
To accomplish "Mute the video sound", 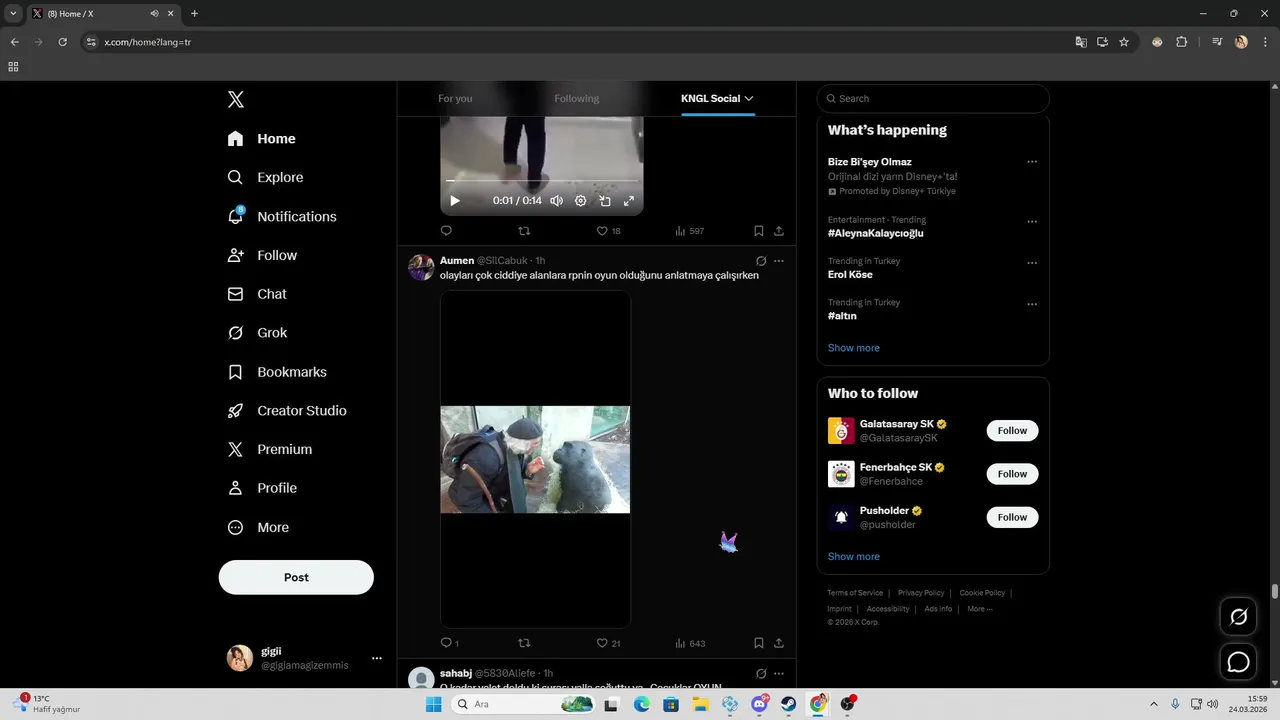I will coord(556,201).
